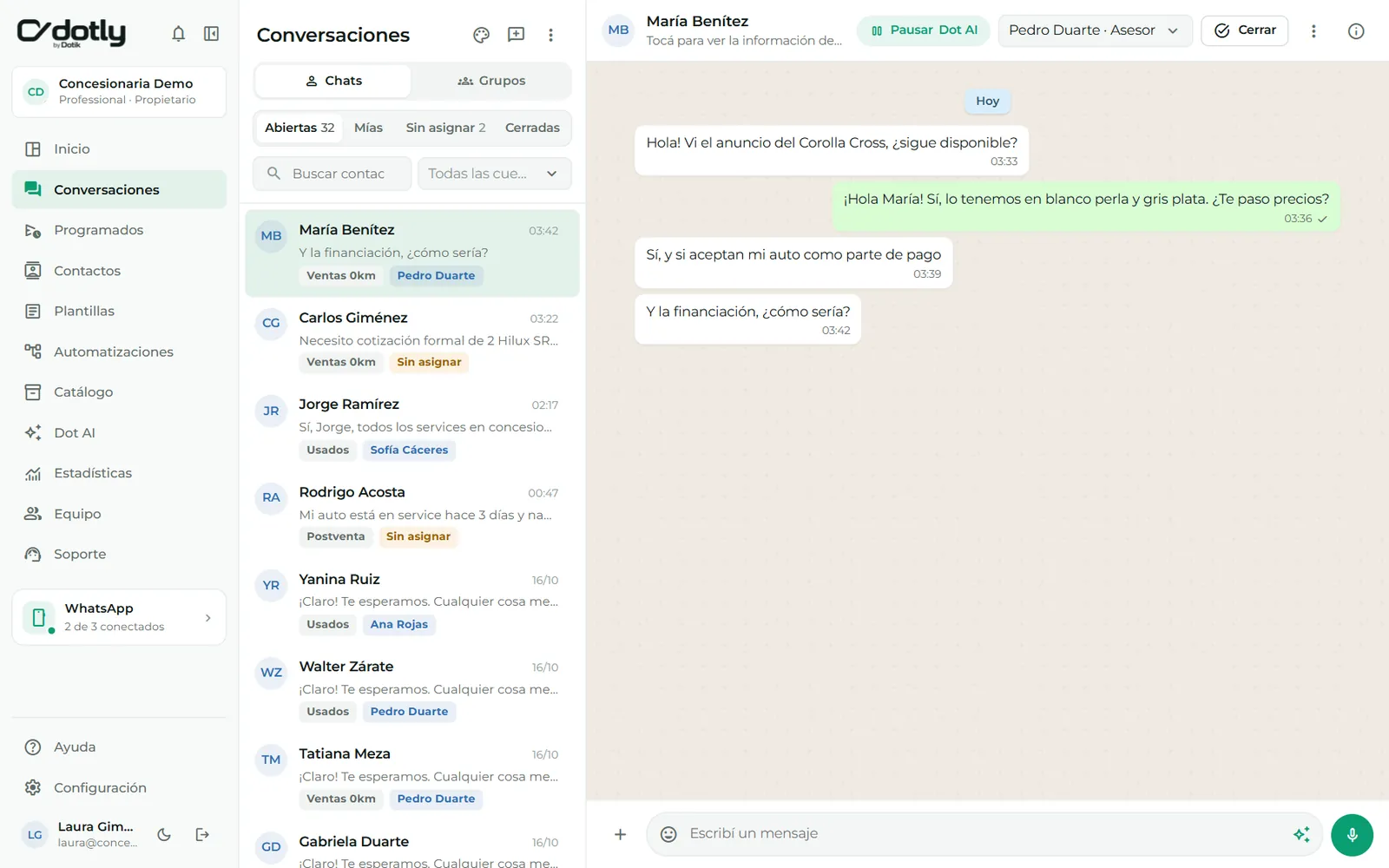This screenshot has width=1389, height=868.
Task: Open Equipo section
Action: (119, 514)
